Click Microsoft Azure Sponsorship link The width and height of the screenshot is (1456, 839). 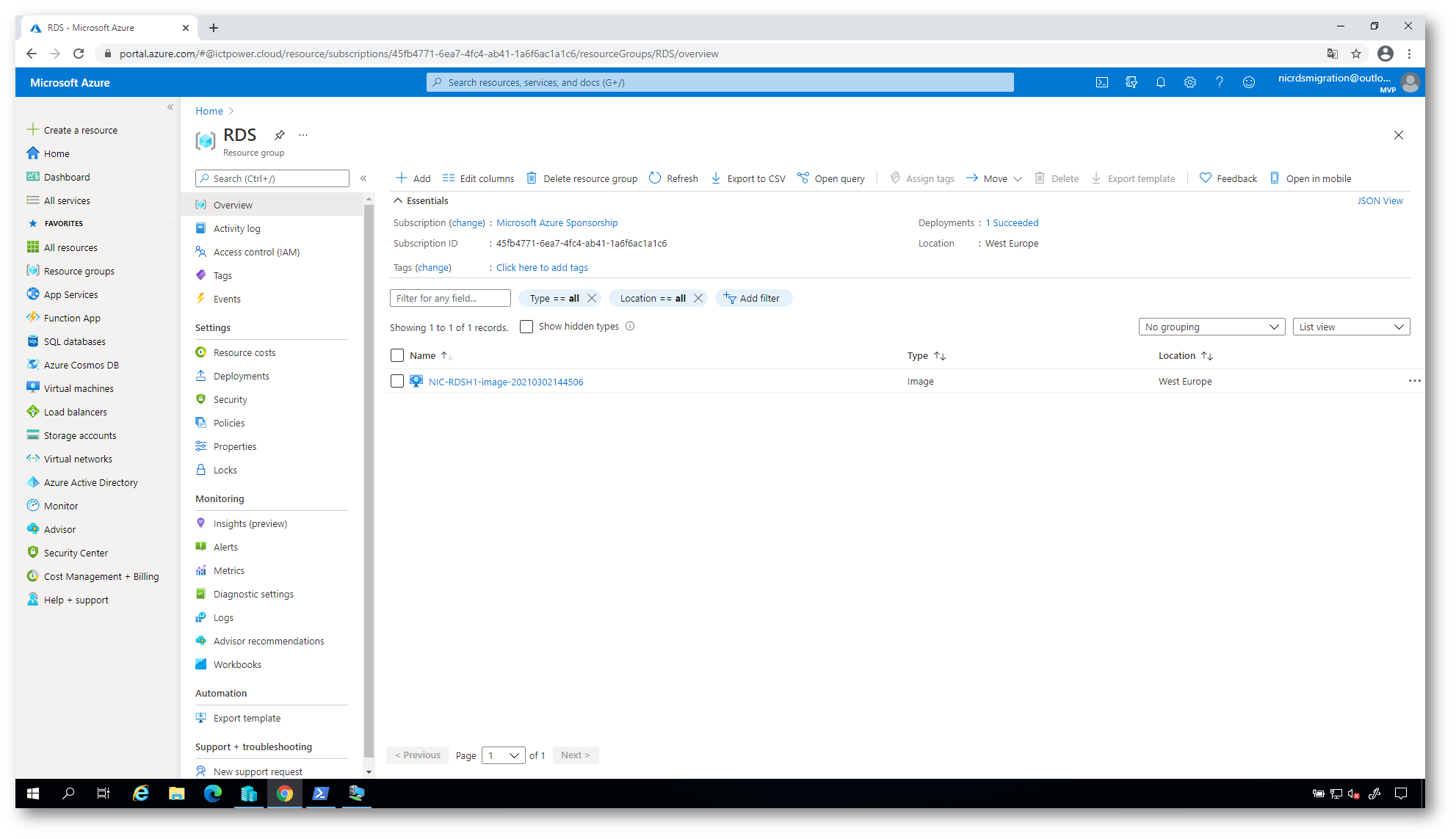[x=557, y=222]
